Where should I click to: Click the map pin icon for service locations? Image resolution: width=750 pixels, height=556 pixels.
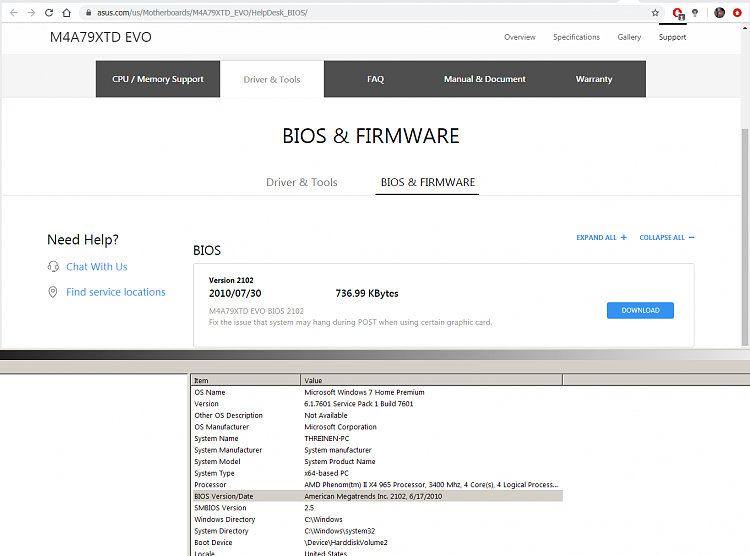coord(53,292)
